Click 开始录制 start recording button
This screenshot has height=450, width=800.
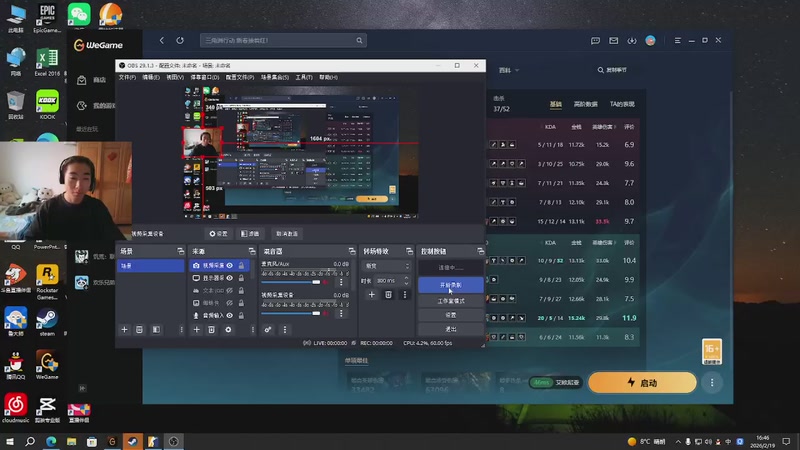[x=451, y=285]
